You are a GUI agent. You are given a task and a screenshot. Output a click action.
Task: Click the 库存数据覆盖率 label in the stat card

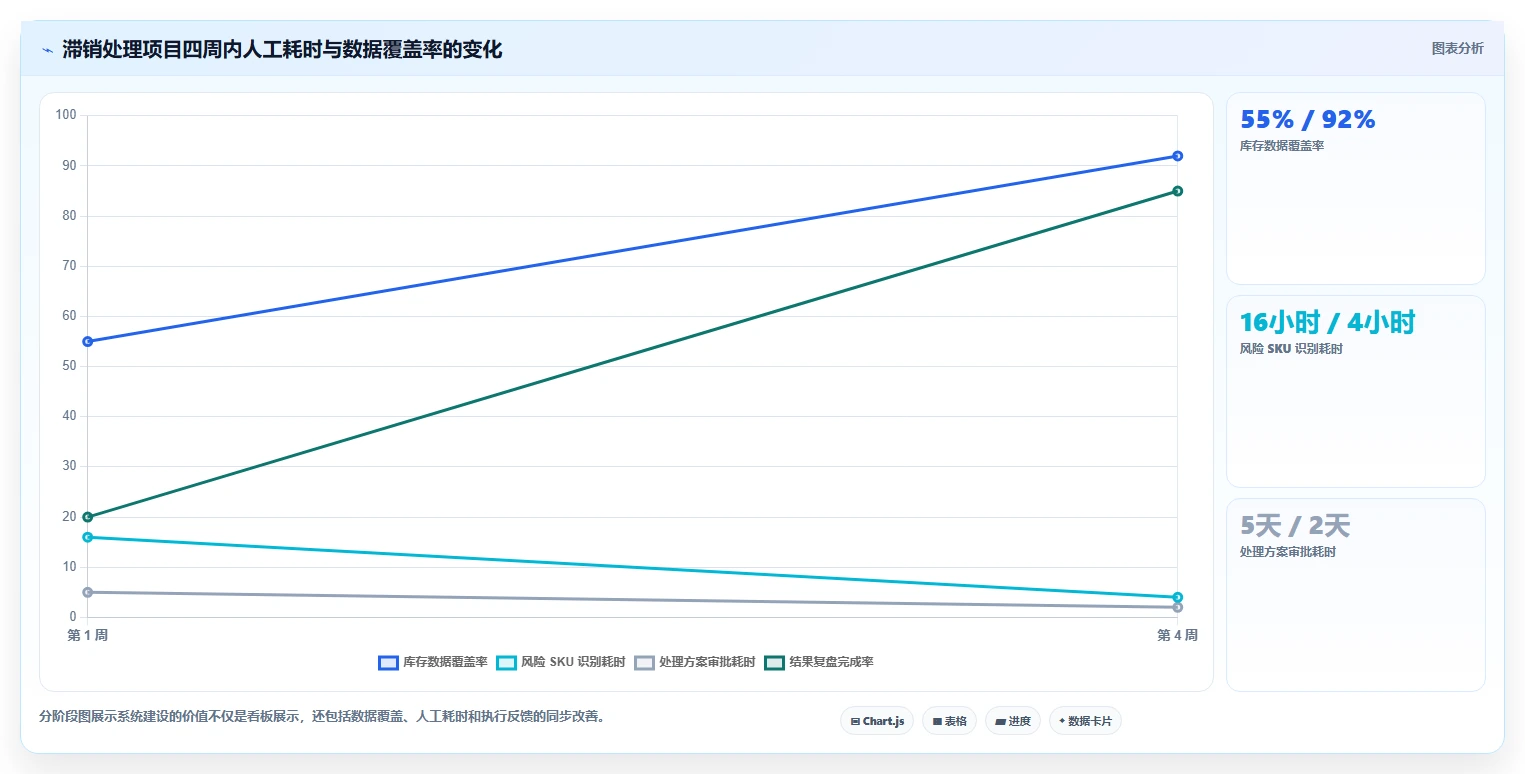(1282, 146)
